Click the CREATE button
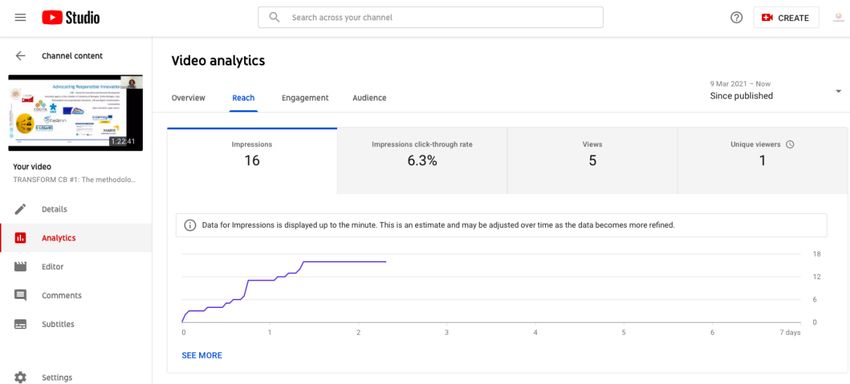 click(786, 18)
